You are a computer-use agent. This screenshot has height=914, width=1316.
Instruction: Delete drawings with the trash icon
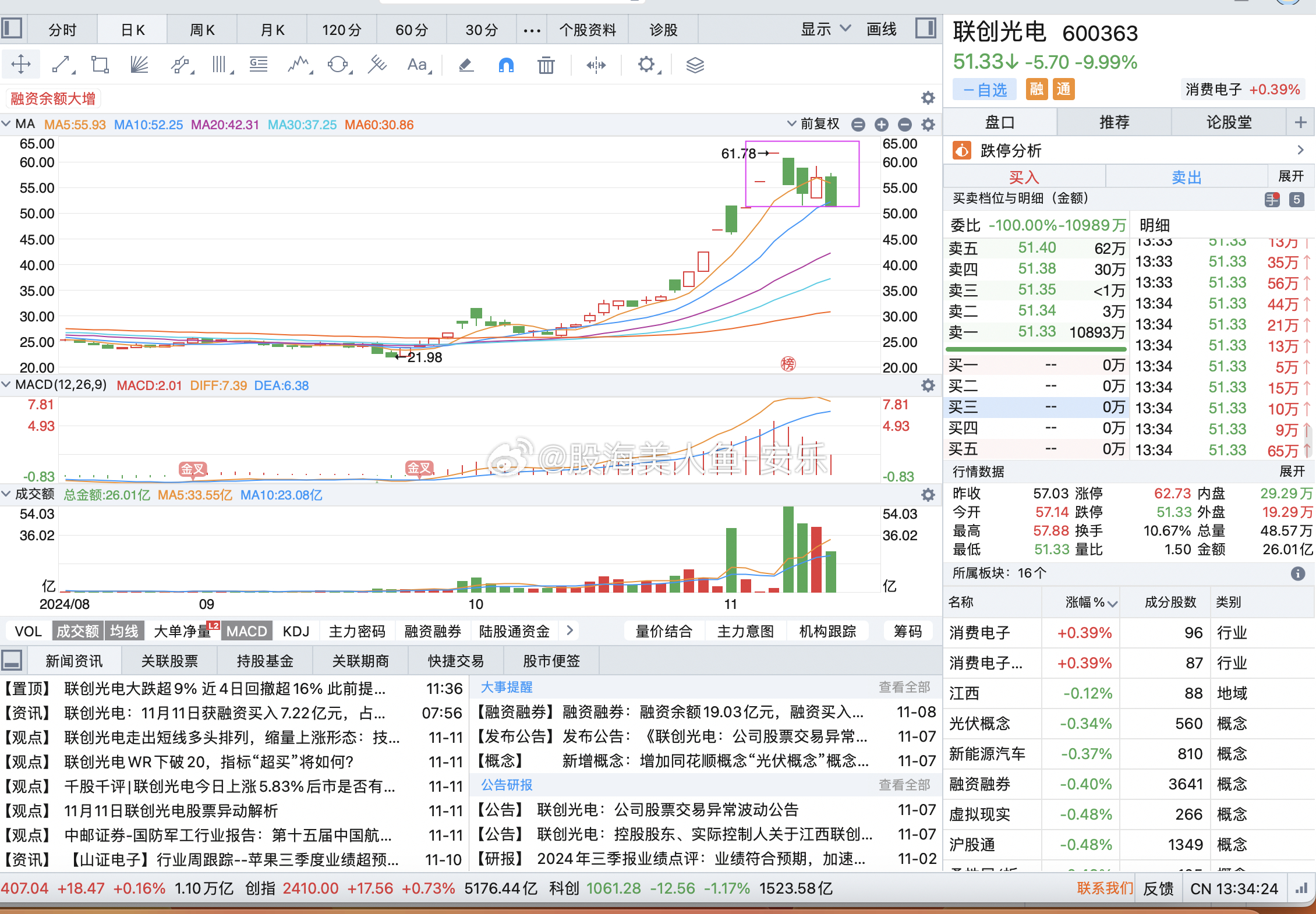click(x=546, y=65)
